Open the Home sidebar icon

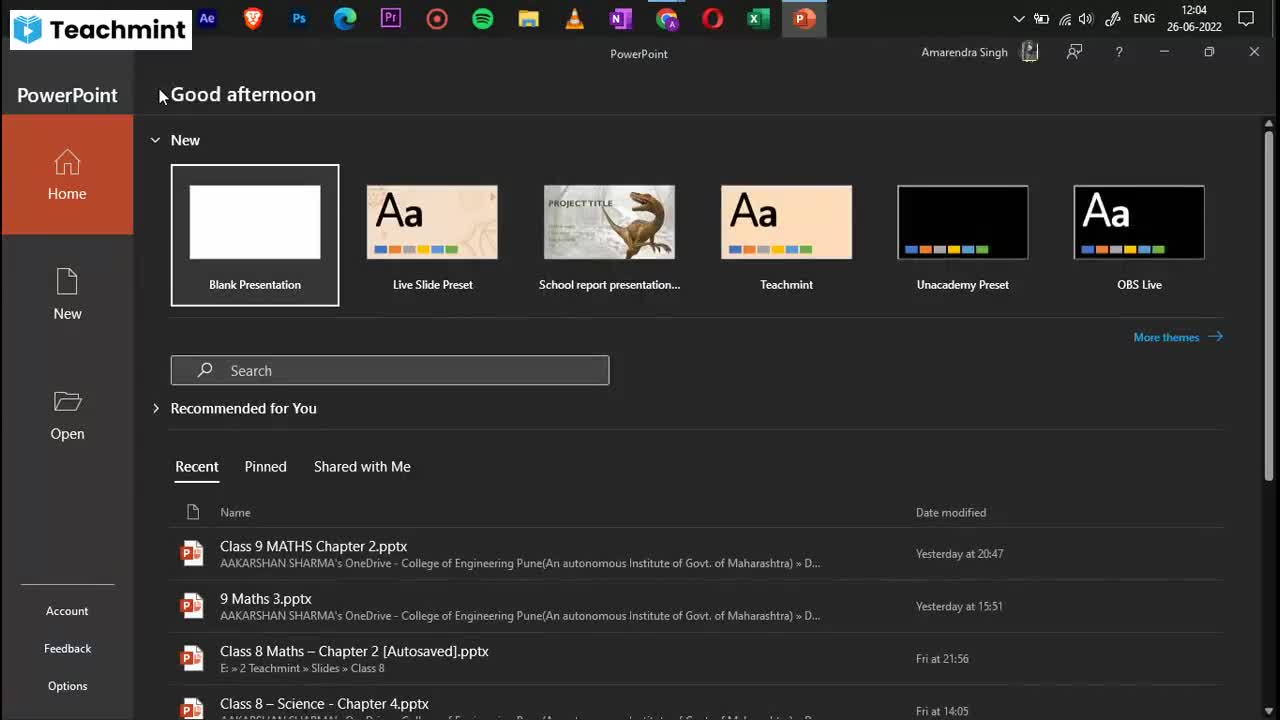67,174
